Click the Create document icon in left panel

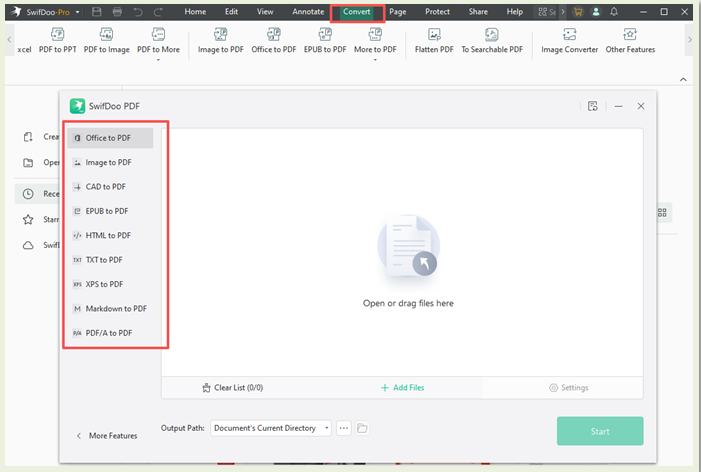click(28, 137)
